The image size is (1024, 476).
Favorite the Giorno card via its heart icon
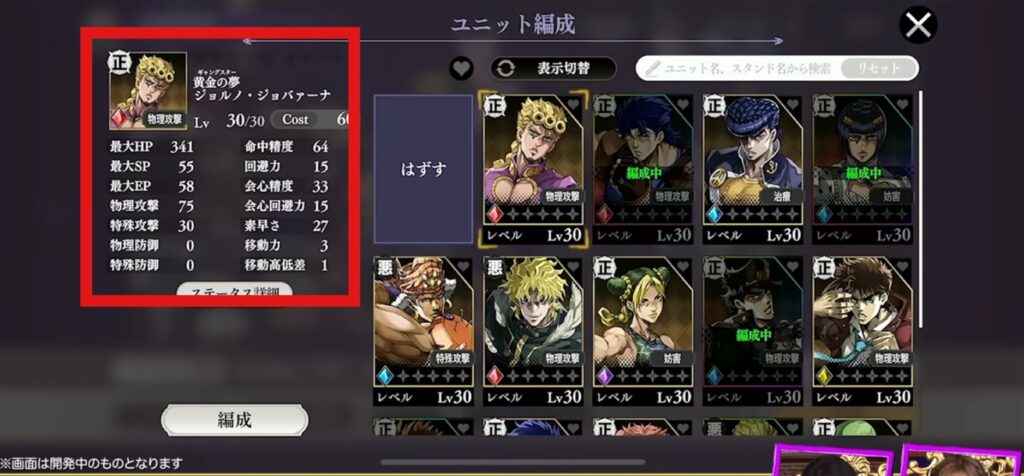coord(573,104)
